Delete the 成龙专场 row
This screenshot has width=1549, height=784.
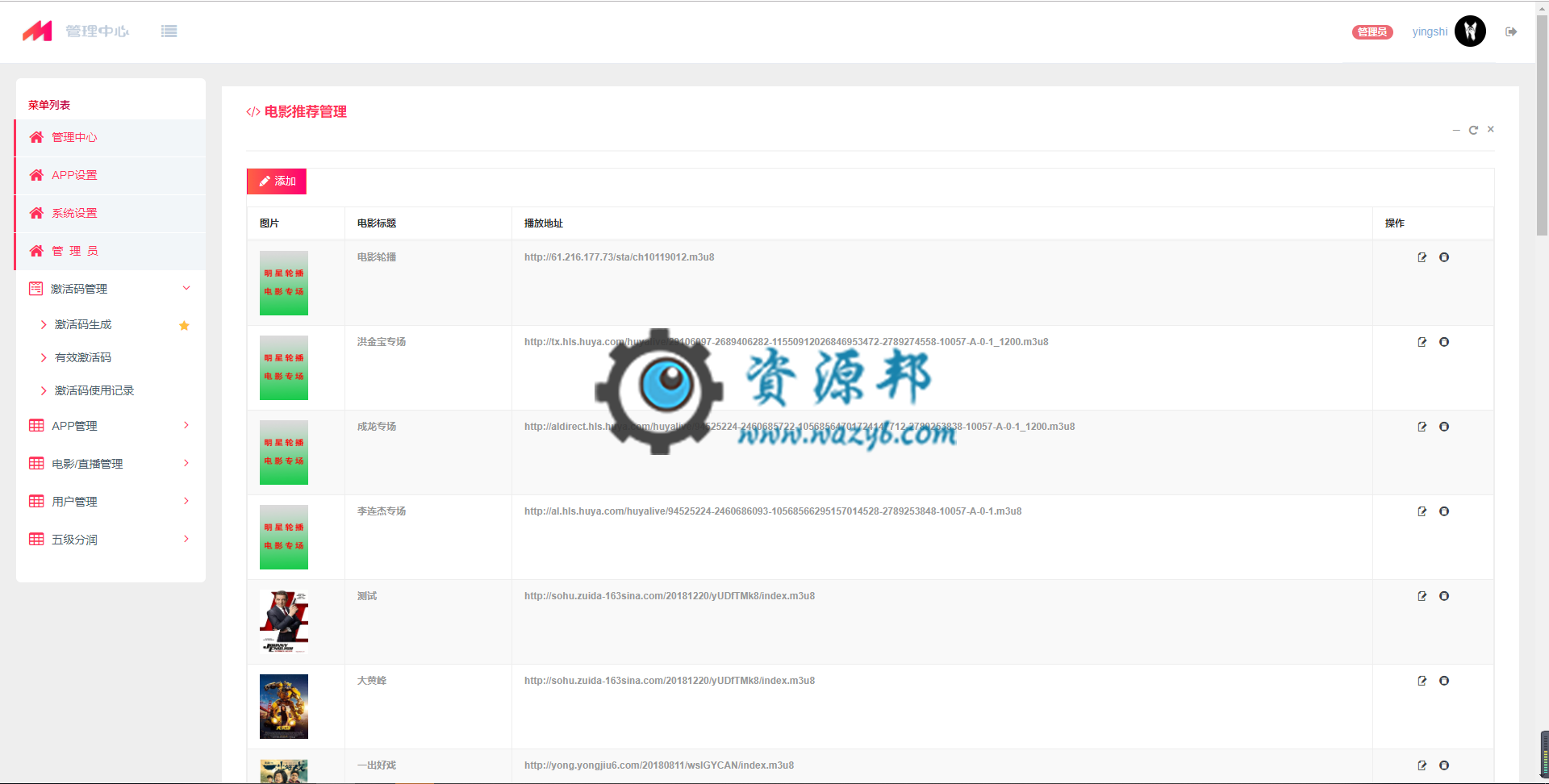pyautogui.click(x=1444, y=427)
